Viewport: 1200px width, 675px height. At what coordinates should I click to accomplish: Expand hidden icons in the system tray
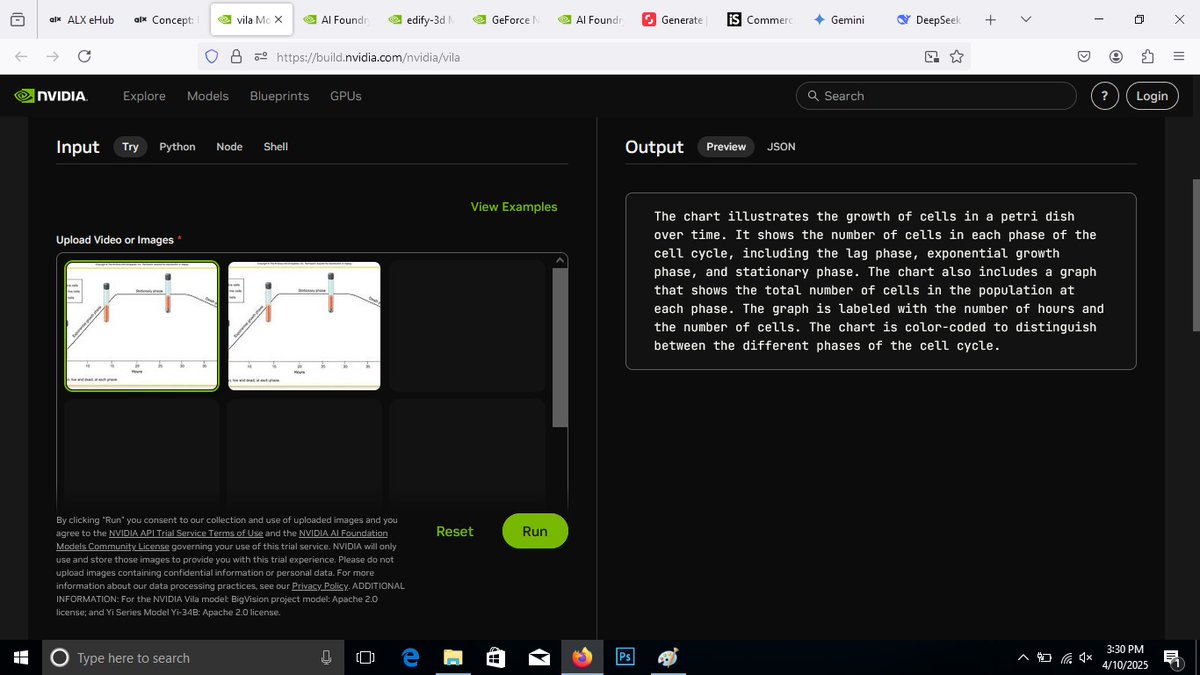point(1023,657)
